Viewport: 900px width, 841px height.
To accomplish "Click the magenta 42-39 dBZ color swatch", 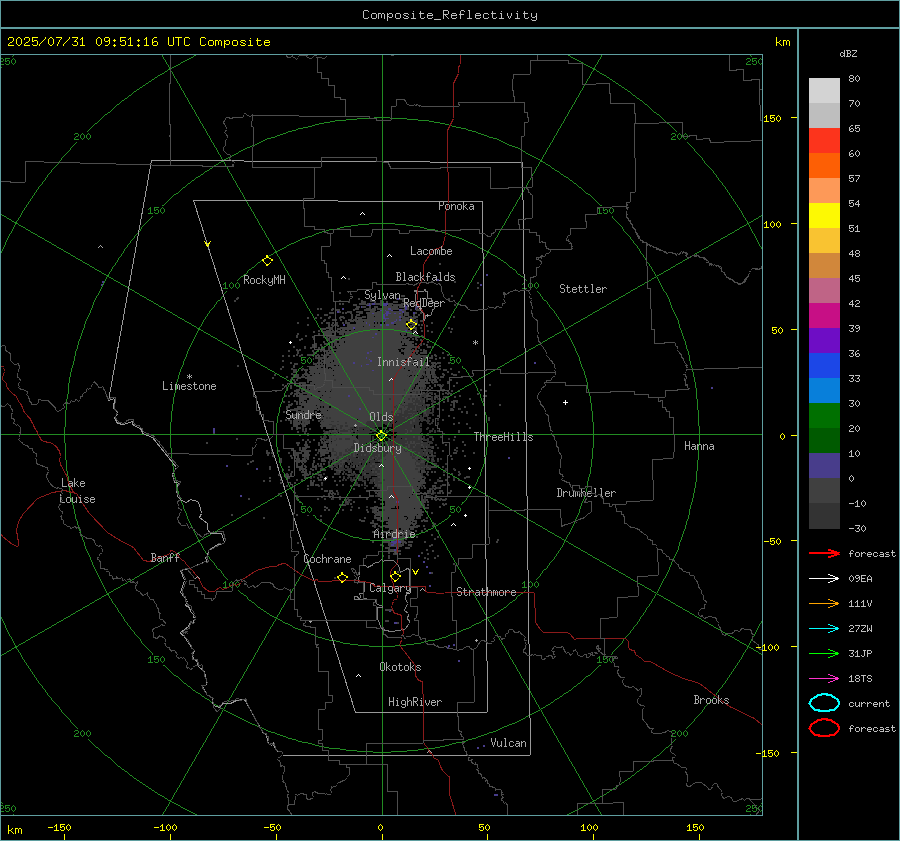I will 824,315.
